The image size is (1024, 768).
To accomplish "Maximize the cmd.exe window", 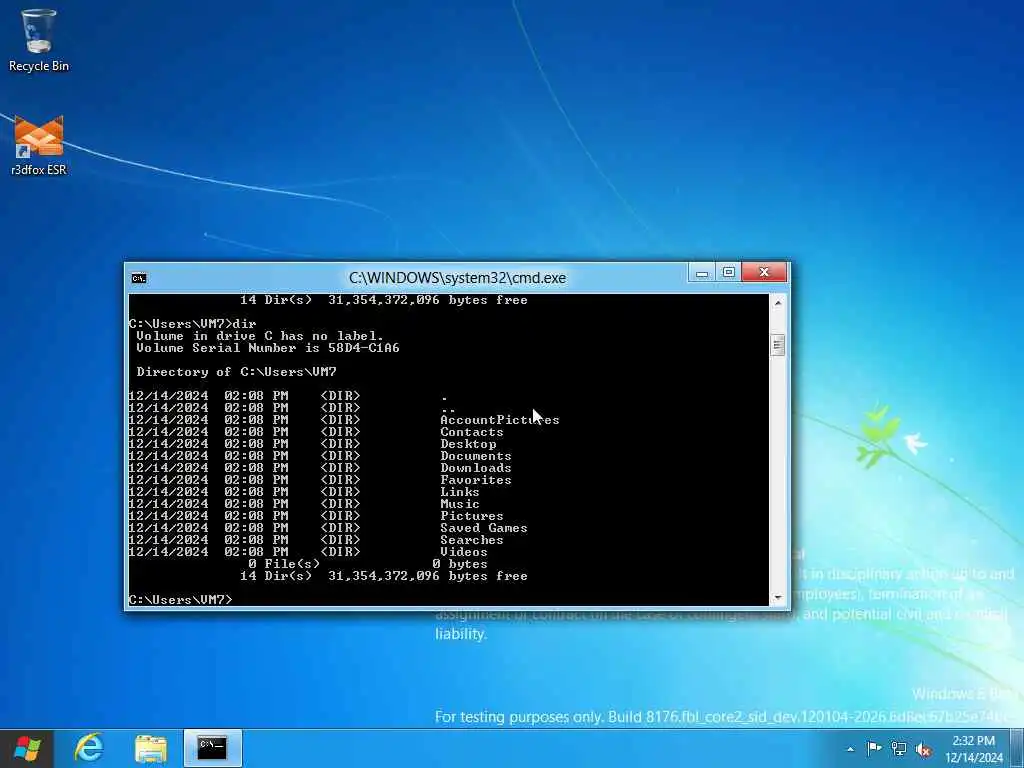I will (729, 273).
